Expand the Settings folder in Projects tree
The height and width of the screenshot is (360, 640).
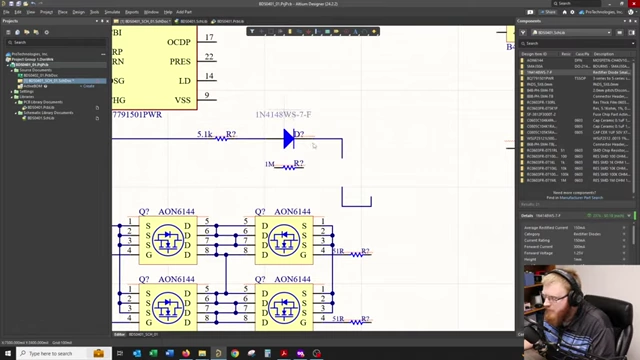[11, 91]
